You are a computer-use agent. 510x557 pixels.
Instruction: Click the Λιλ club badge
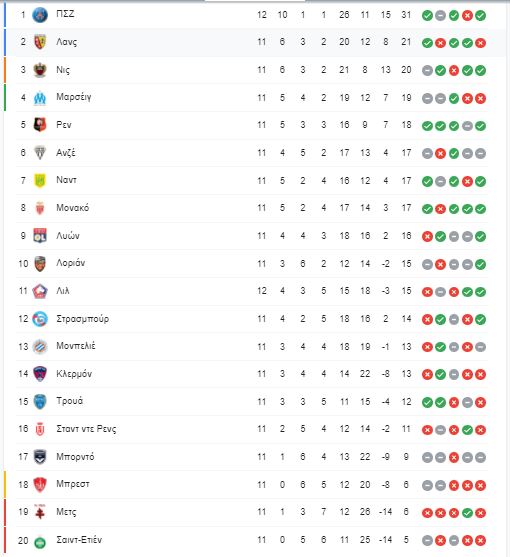coord(40,291)
